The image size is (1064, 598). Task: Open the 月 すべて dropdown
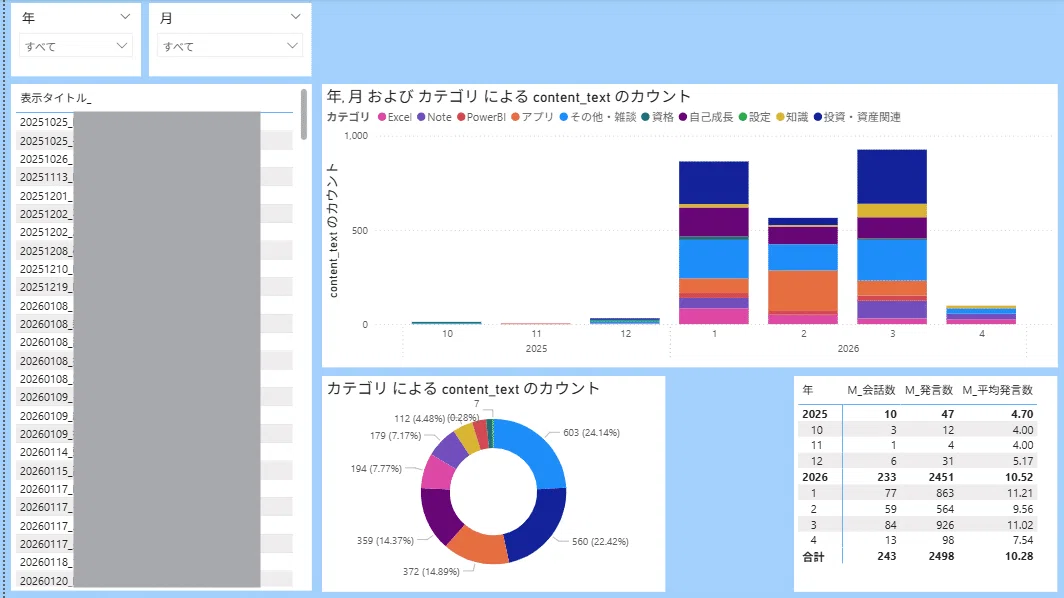point(229,46)
